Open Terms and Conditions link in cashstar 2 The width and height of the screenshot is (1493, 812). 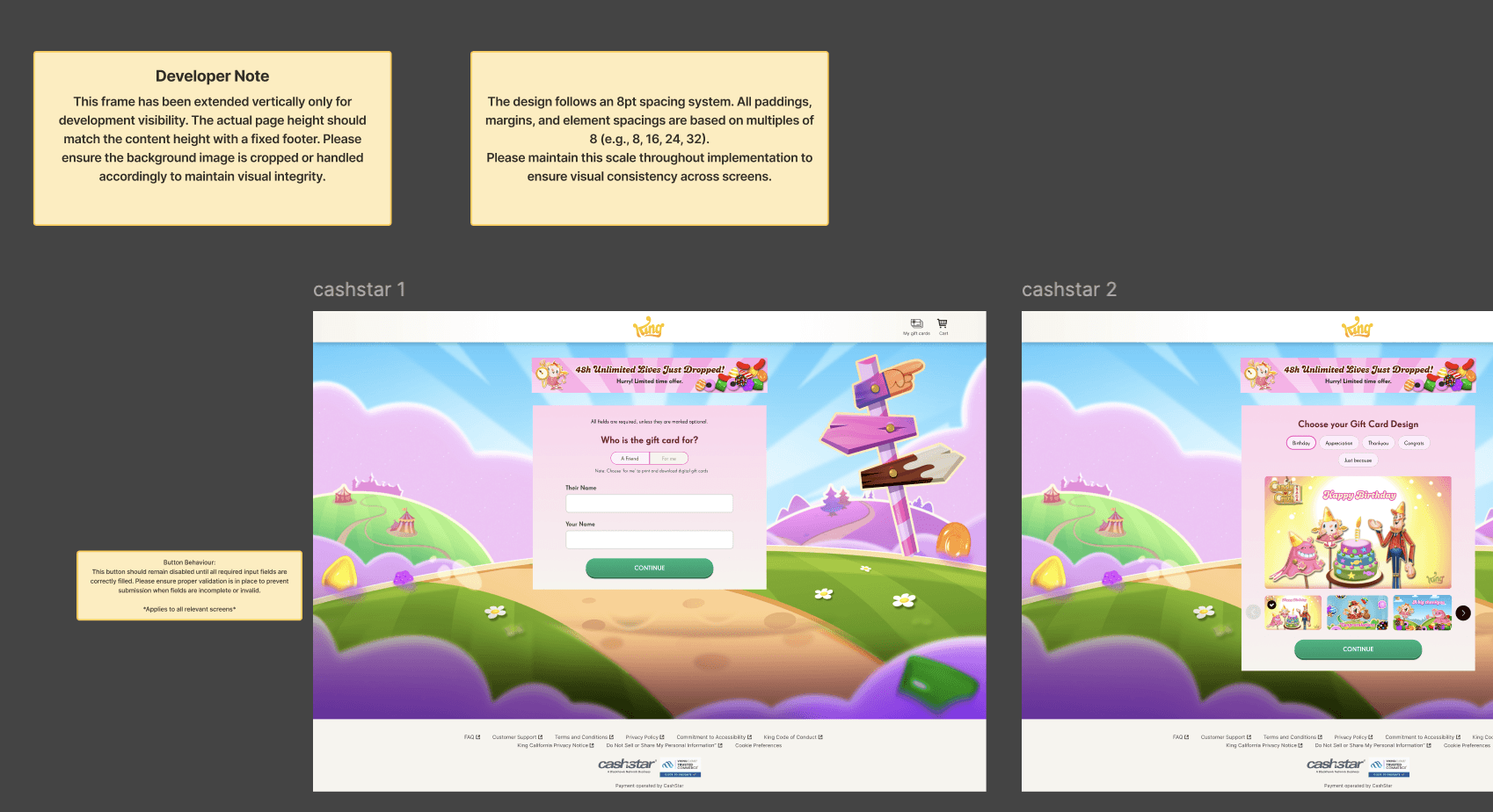click(1293, 737)
